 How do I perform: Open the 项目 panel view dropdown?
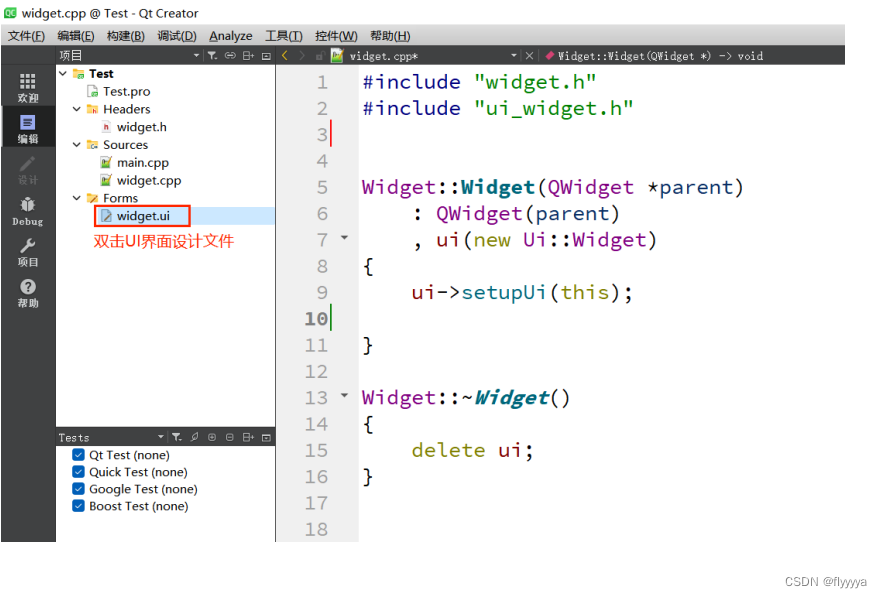[196, 56]
